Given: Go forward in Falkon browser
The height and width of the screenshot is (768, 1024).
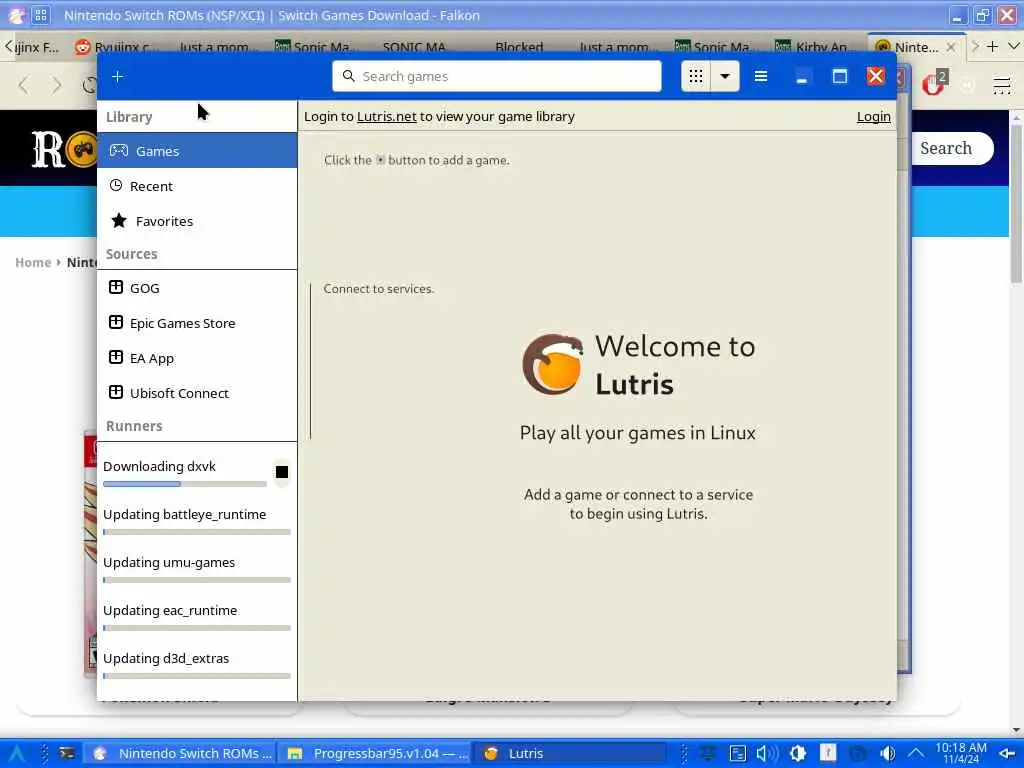Looking at the screenshot, I should [x=57, y=85].
